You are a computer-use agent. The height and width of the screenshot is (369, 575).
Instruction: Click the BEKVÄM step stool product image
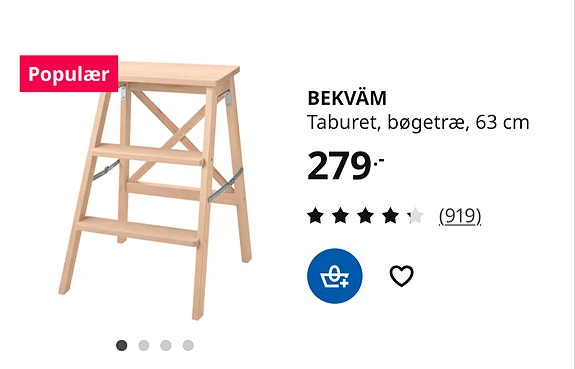(155, 191)
